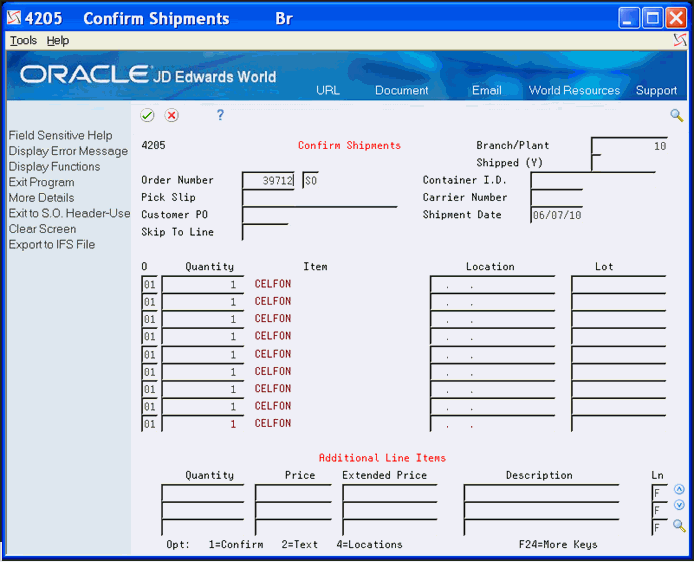Open World Resources link
The width and height of the screenshot is (694, 562).
click(x=574, y=90)
